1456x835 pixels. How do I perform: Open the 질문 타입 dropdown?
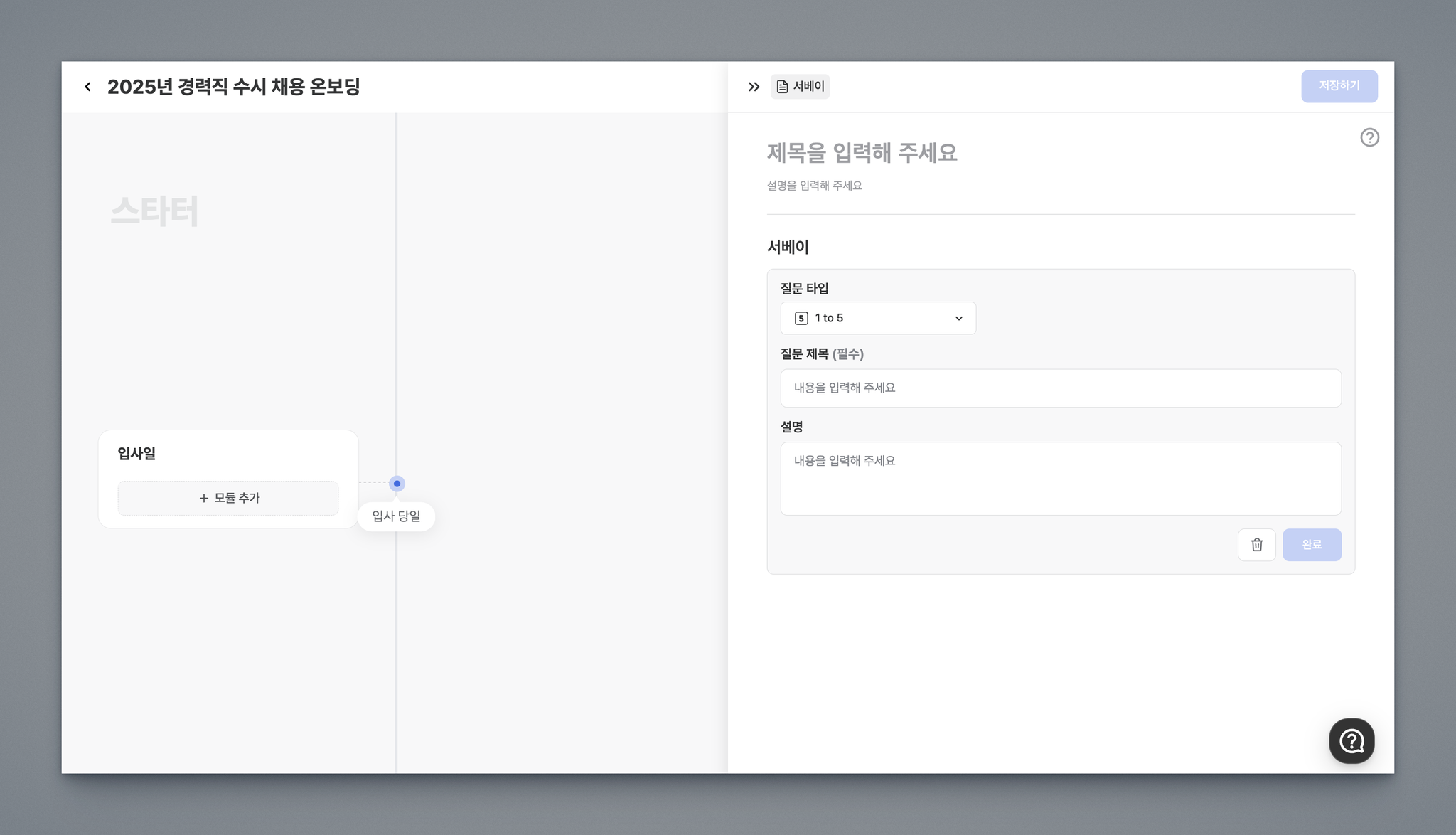tap(877, 319)
